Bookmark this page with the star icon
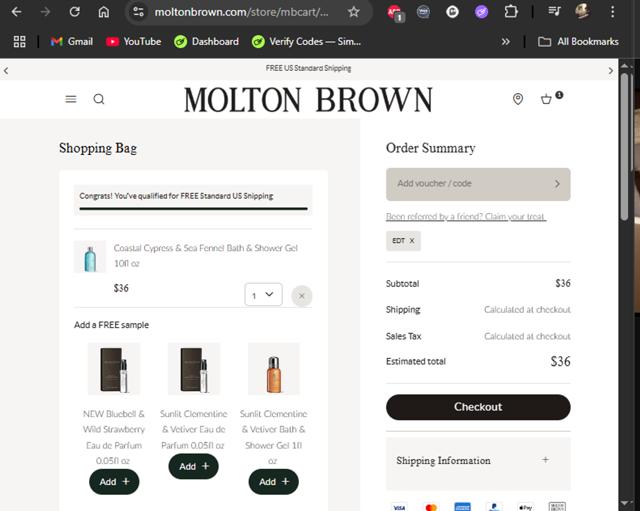 [353, 12]
